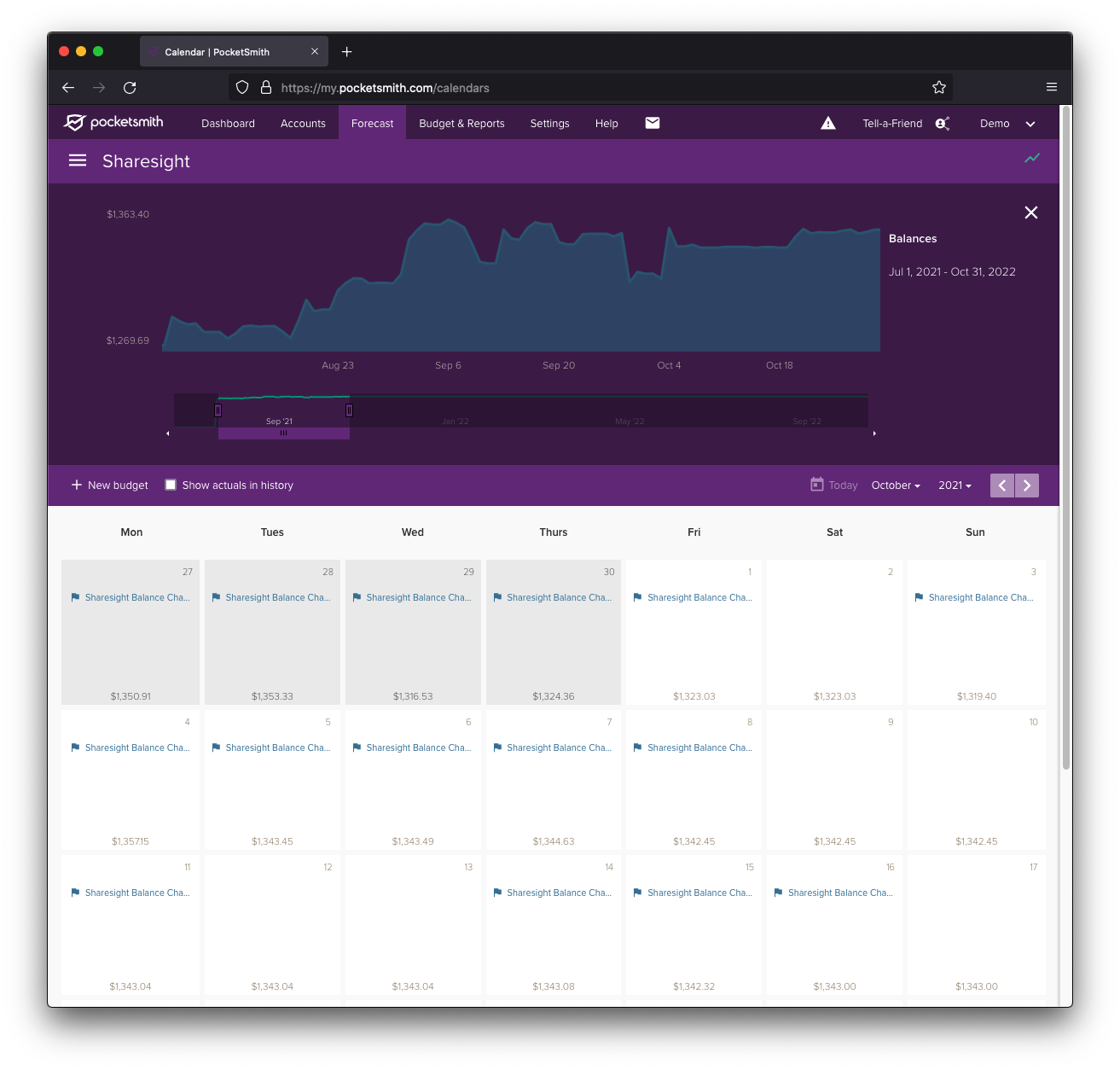Toggle the bookmark star in the address bar
Viewport: 1120px width, 1070px height.
[938, 86]
